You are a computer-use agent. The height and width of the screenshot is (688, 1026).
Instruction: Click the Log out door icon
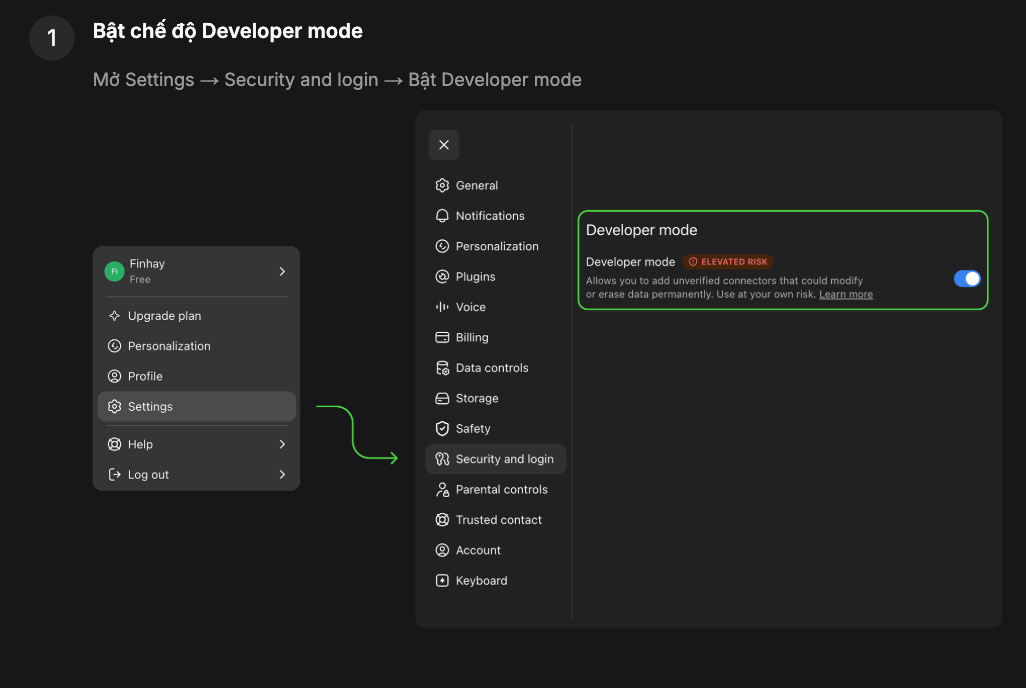115,475
